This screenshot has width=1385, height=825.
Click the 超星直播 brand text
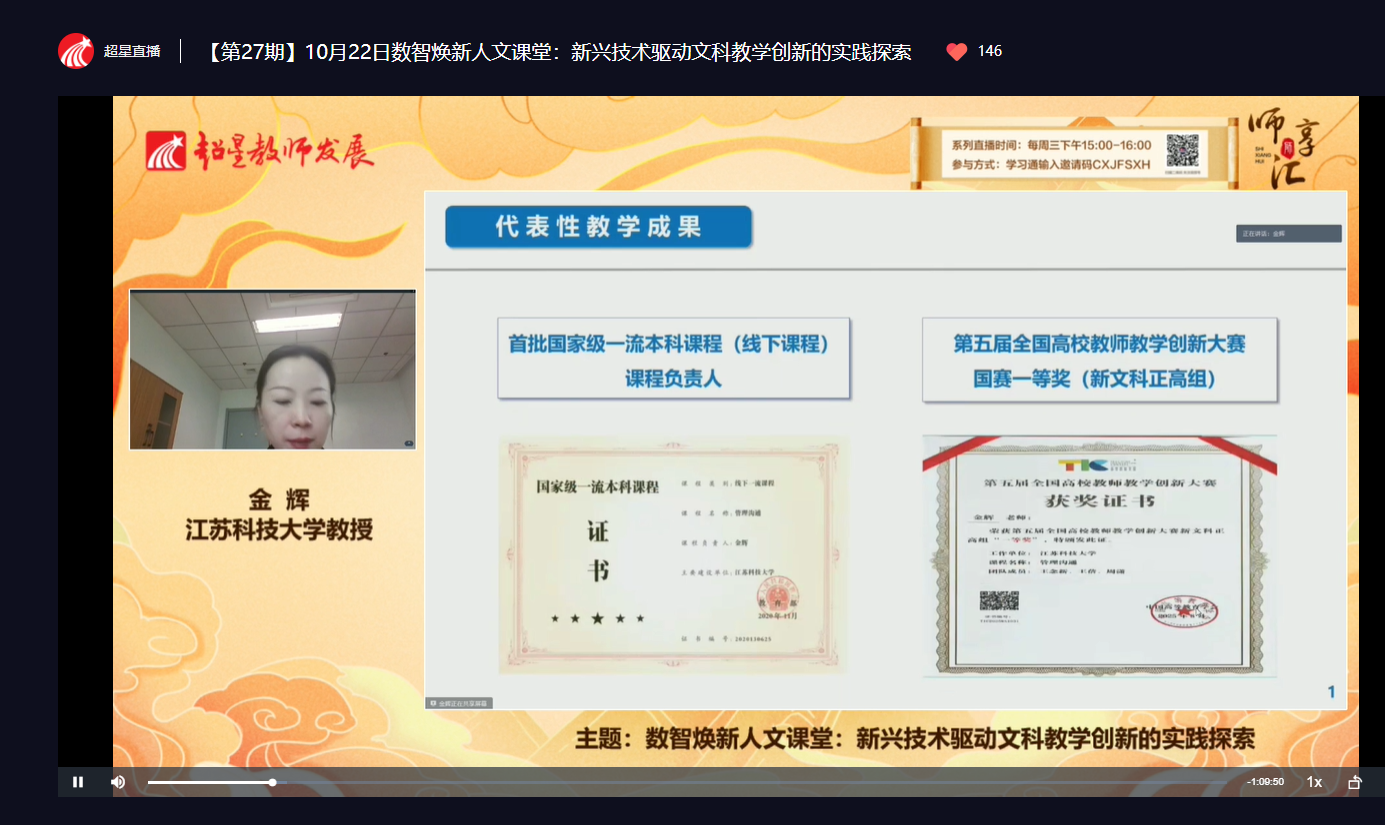[132, 52]
